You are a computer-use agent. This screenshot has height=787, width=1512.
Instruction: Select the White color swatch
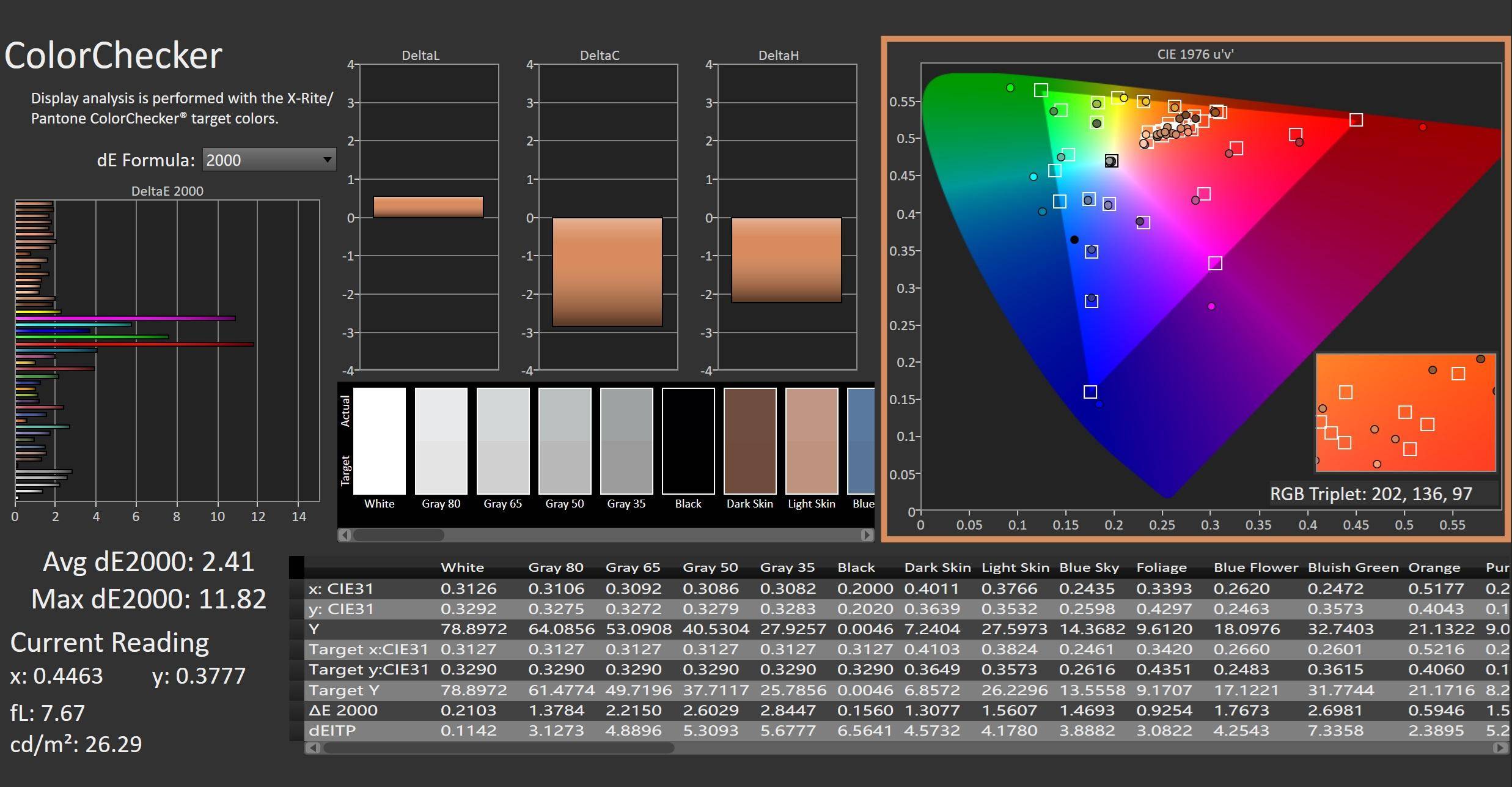tap(379, 440)
